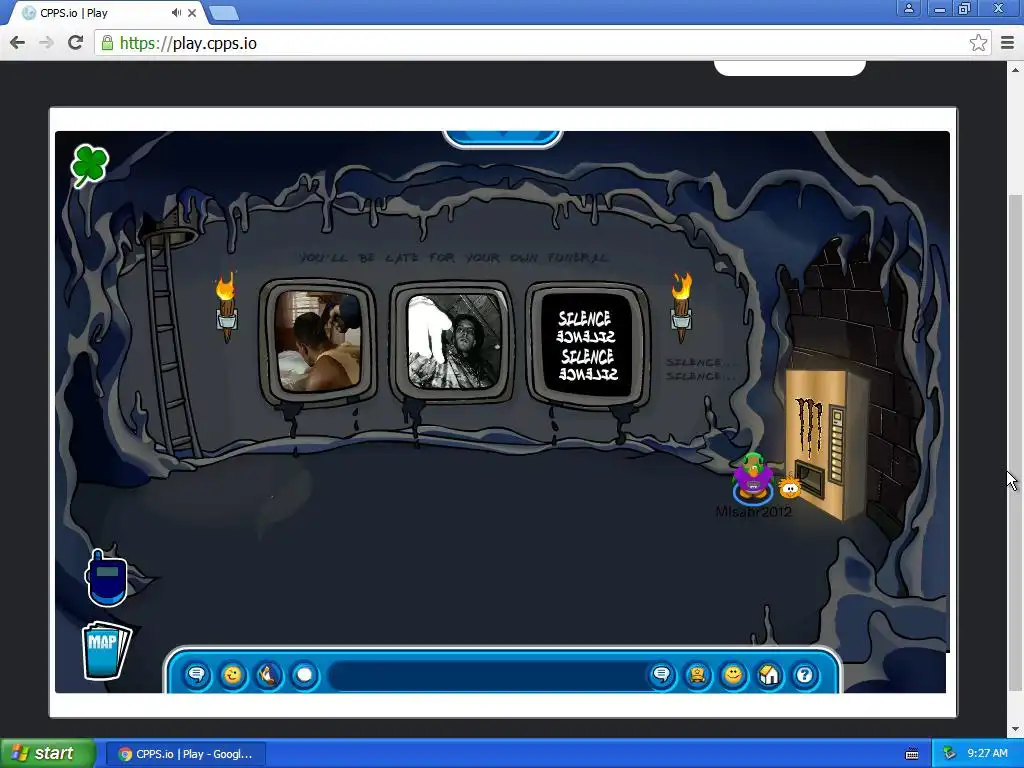1024x768 pixels.
Task: Open the chat speech bubble at toolbar's left end
Action: [197, 675]
